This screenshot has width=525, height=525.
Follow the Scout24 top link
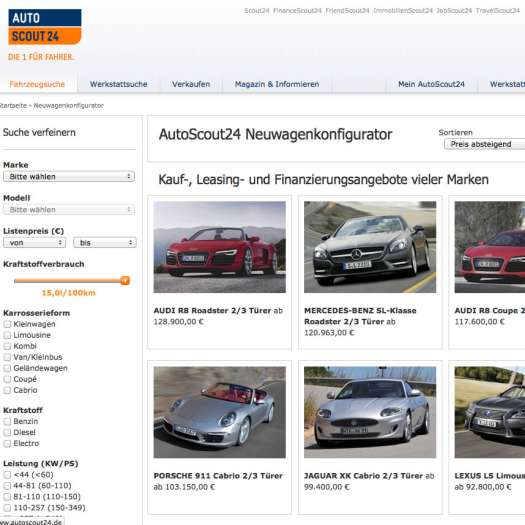coord(256,11)
